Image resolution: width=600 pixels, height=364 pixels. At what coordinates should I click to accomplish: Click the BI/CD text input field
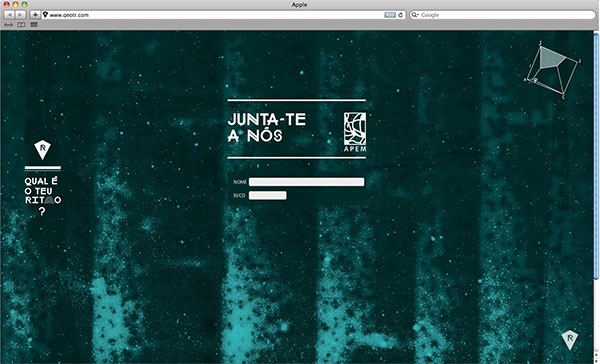pyautogui.click(x=267, y=195)
